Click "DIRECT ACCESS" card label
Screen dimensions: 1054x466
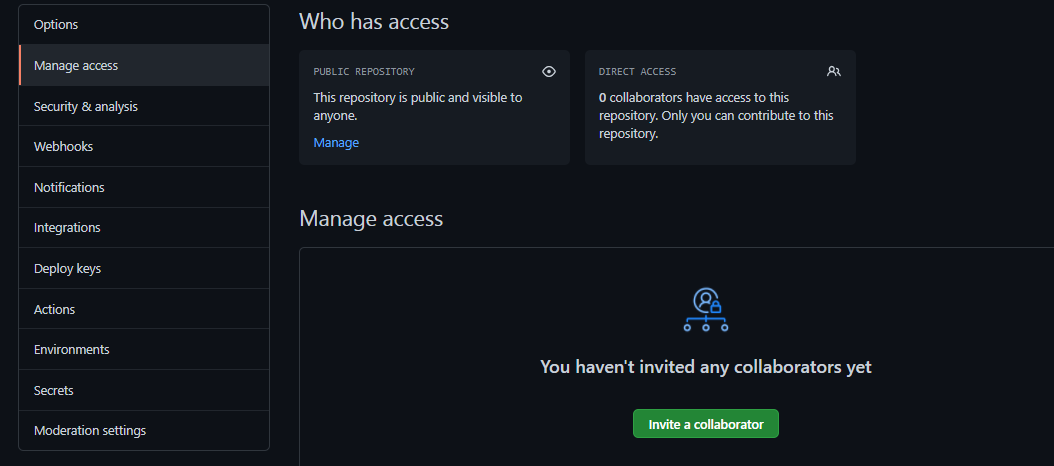click(x=637, y=71)
